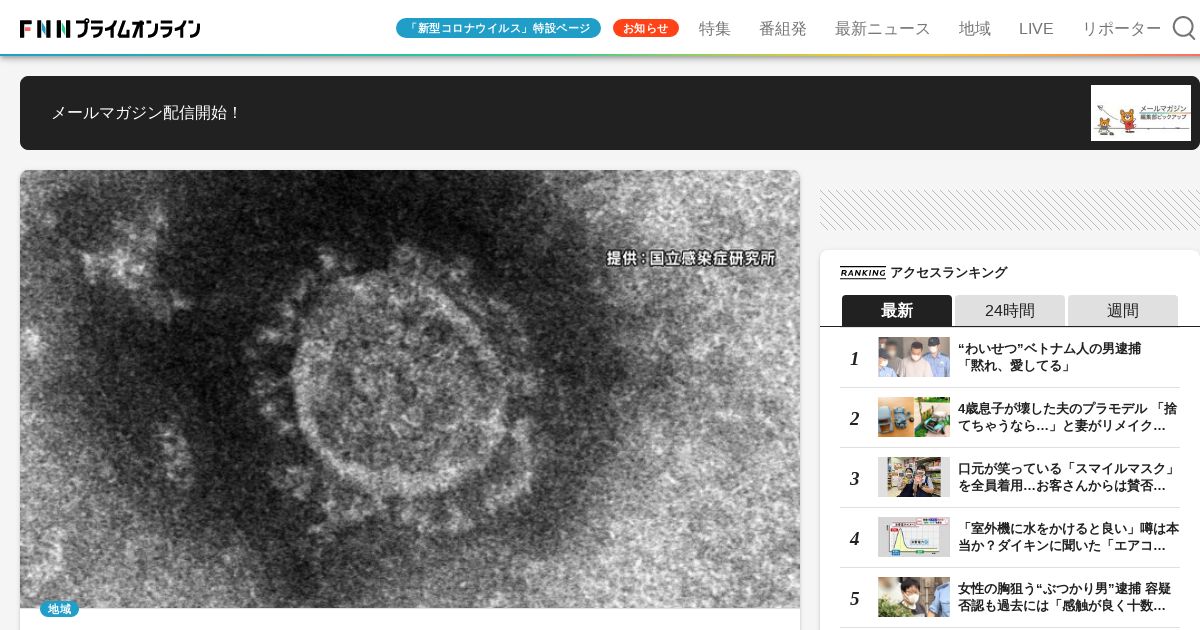The width and height of the screenshot is (1200, 630).
Task: Open the mail magazine mascot banner image
Action: coord(1140,113)
